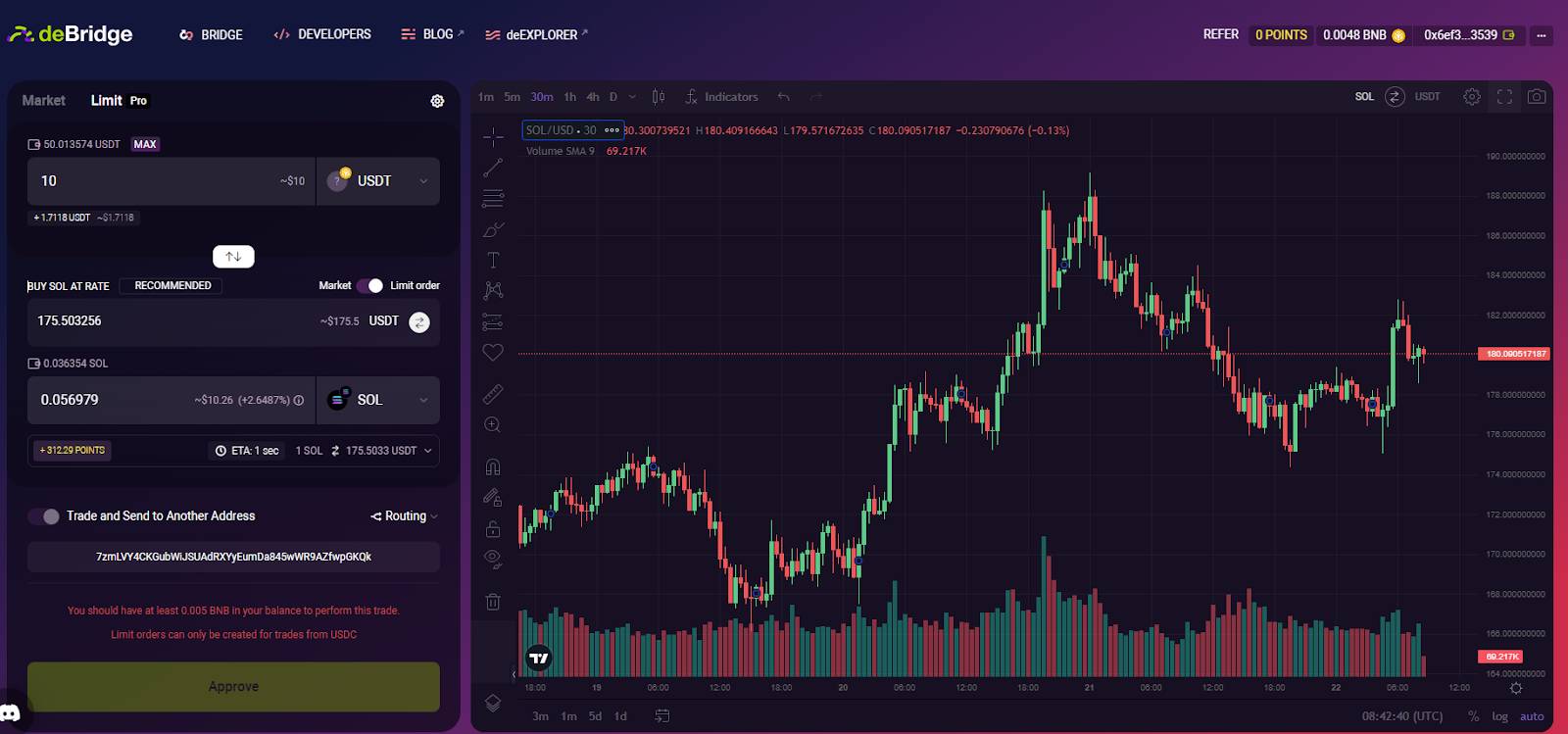Click swap direction arrows button
Screen dimensions: 1568x734
[233, 257]
